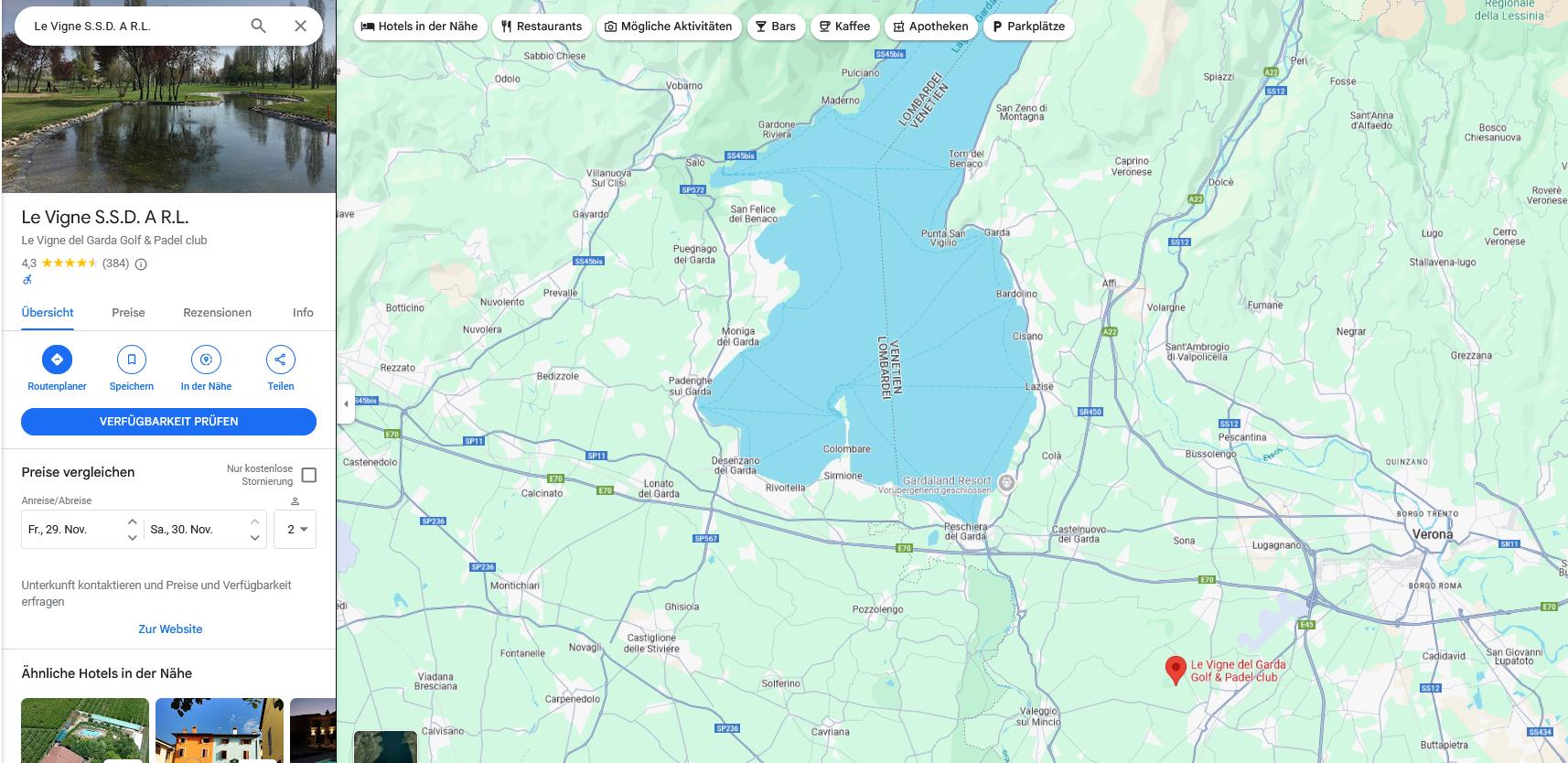
Task: Click Valeggio sul Mincio map label
Action: point(1038,716)
